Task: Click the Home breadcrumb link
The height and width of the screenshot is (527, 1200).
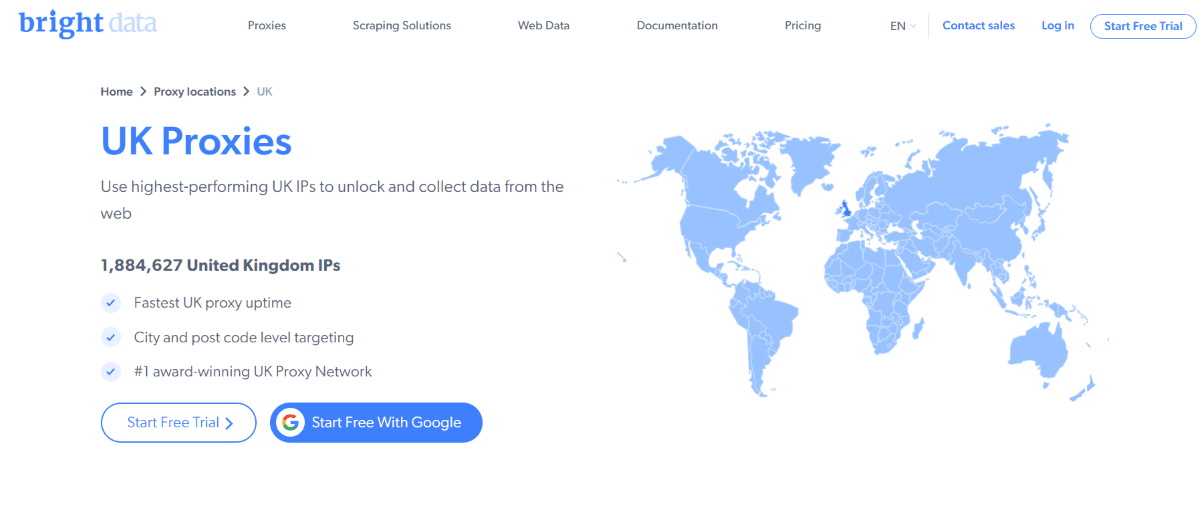Action: (116, 92)
